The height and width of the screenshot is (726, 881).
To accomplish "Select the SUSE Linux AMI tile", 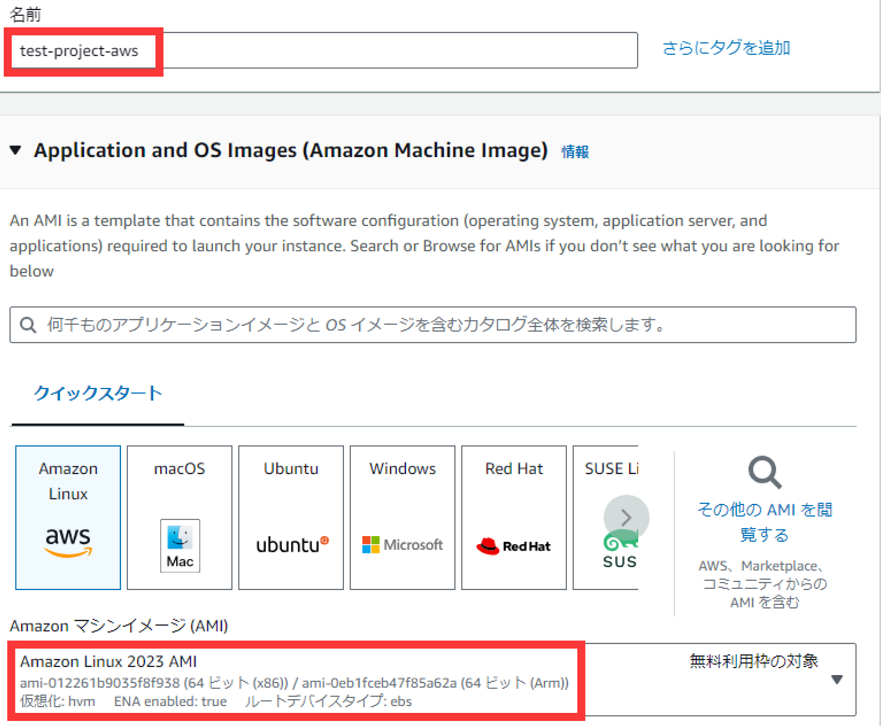I will 606,518.
